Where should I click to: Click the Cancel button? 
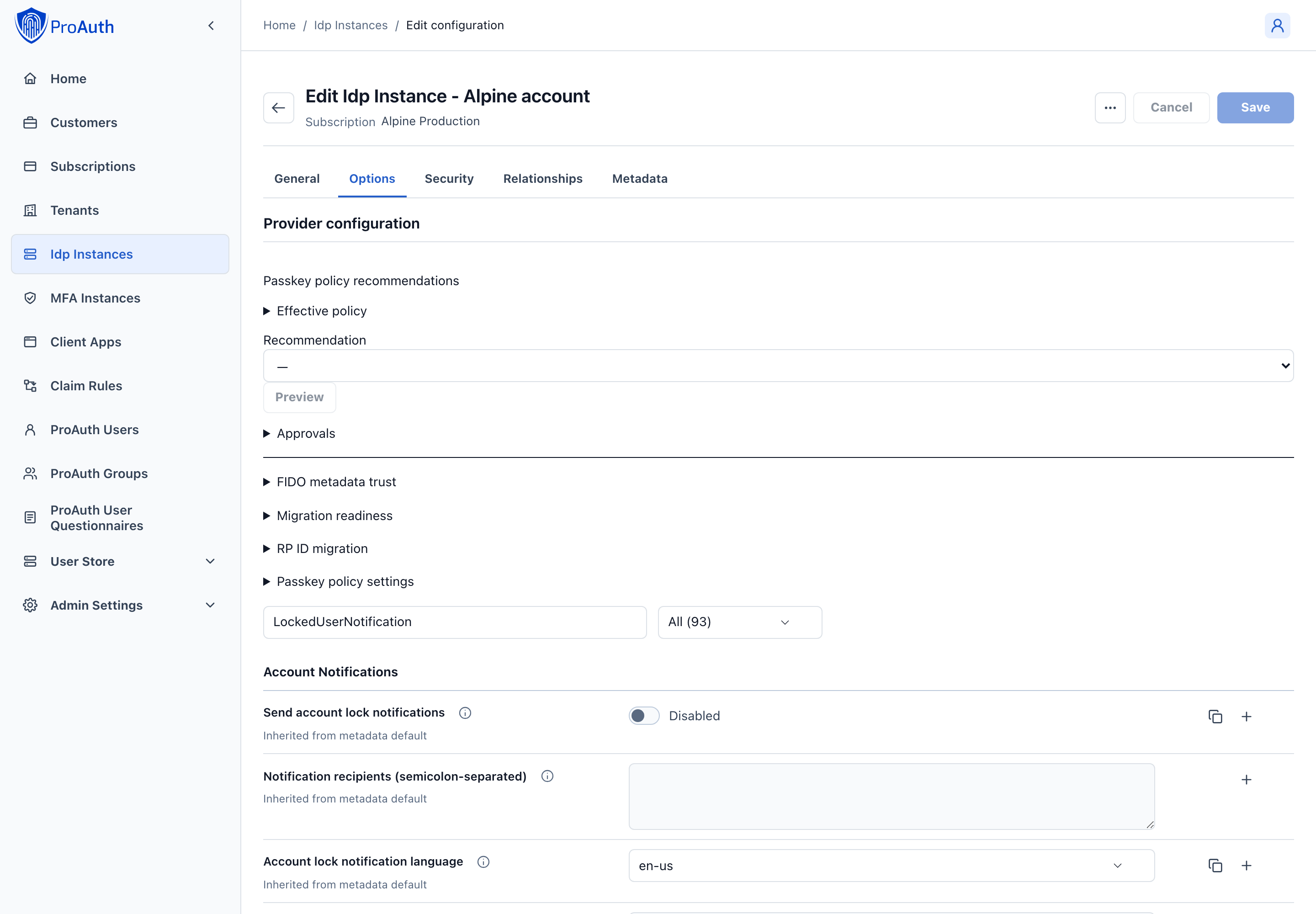click(x=1171, y=108)
